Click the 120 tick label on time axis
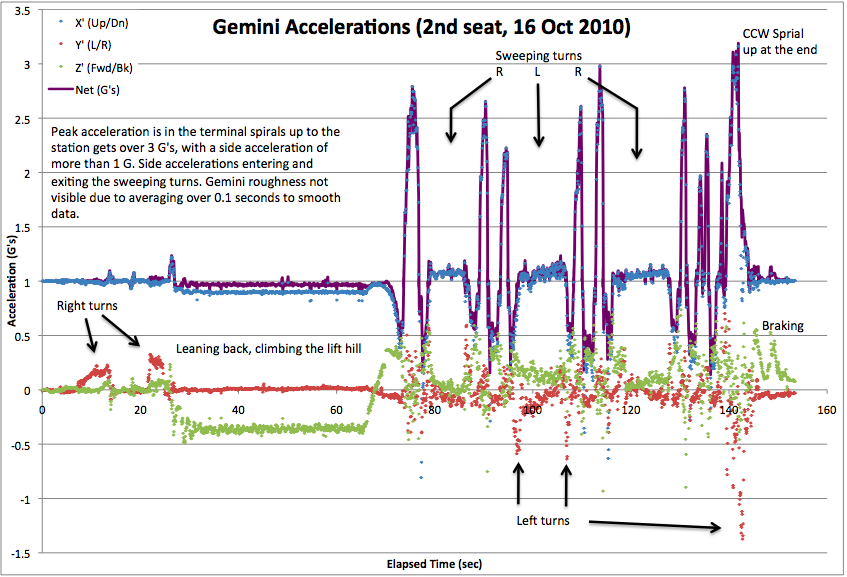The height and width of the screenshot is (577, 847). 631,410
